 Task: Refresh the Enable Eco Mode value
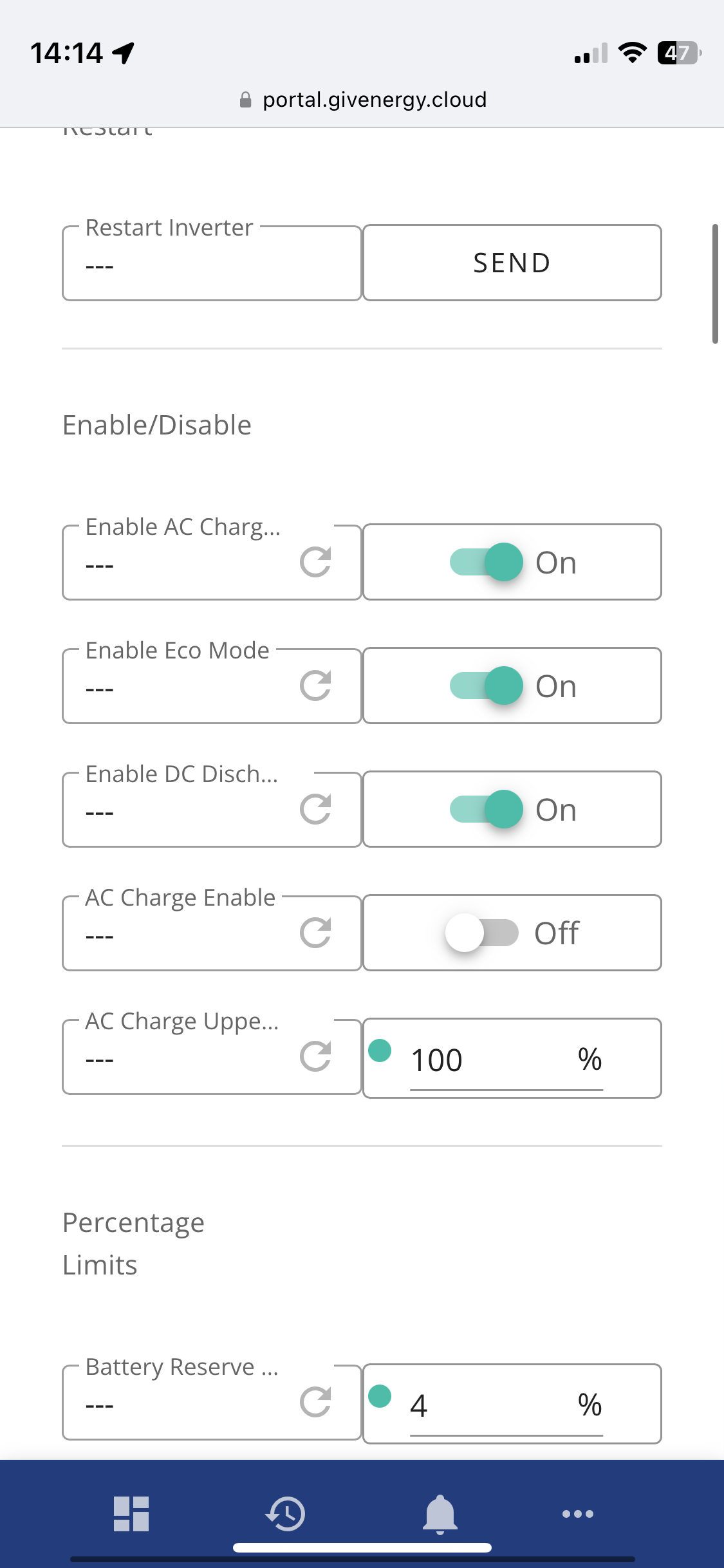coord(315,686)
